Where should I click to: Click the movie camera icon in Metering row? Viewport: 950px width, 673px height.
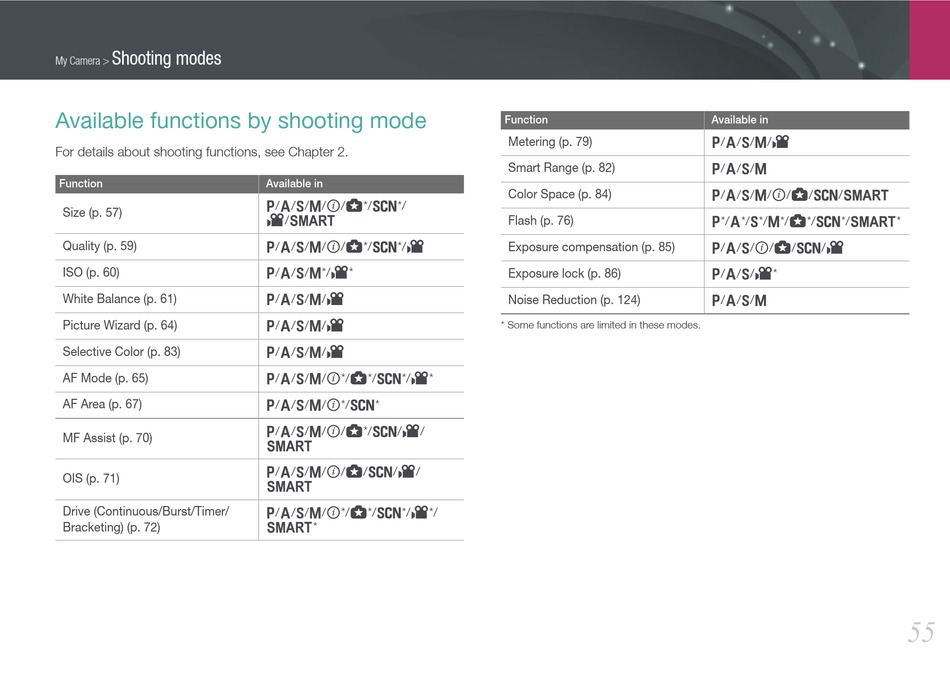coord(780,142)
